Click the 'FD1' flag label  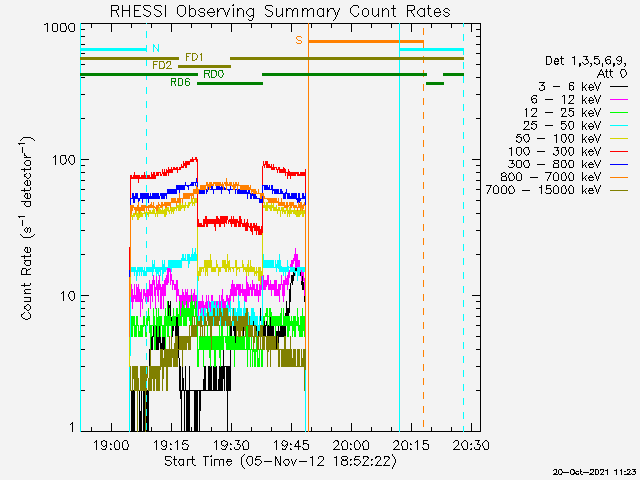(194, 57)
